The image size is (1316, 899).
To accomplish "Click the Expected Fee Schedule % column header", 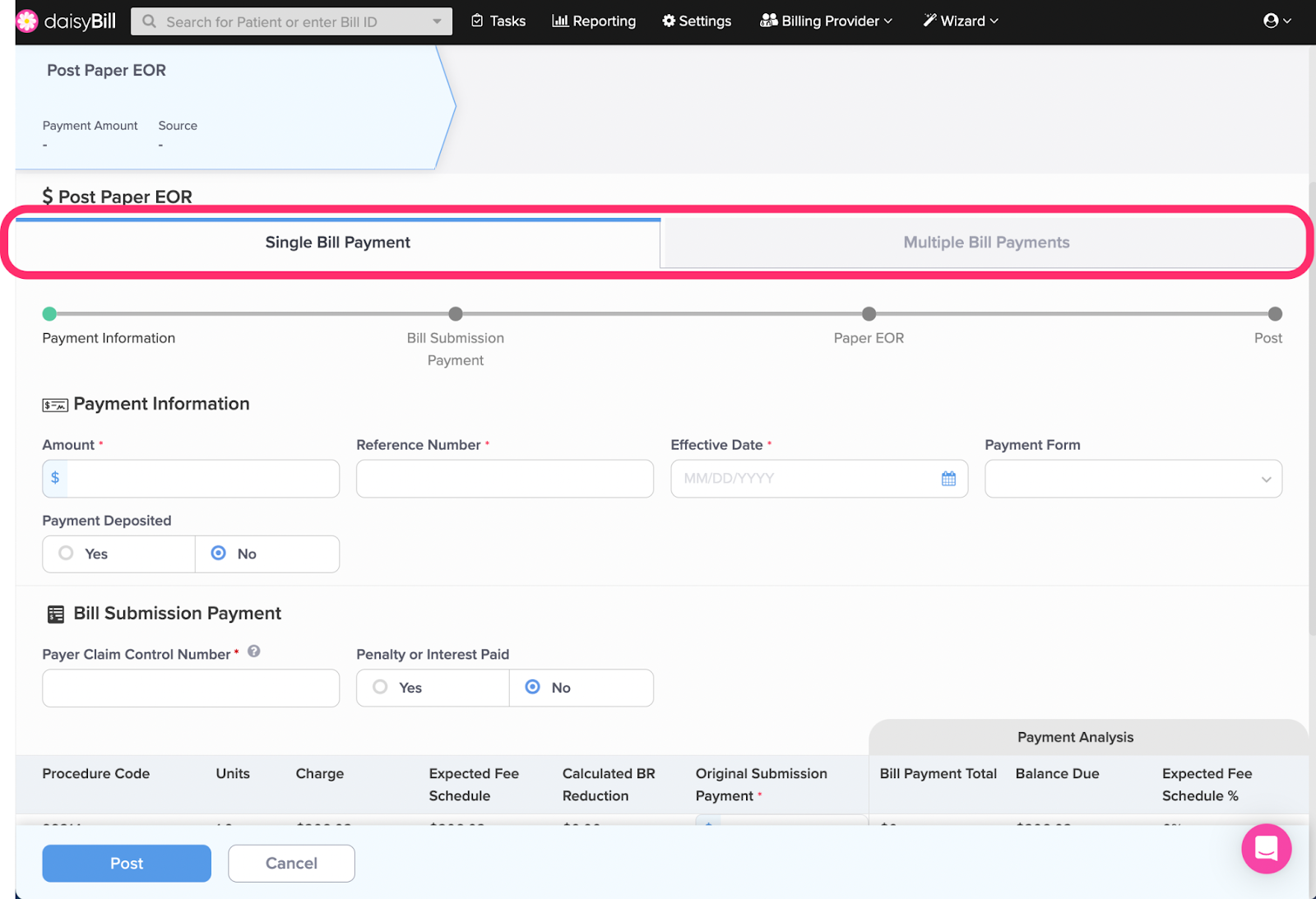I will (x=1207, y=785).
